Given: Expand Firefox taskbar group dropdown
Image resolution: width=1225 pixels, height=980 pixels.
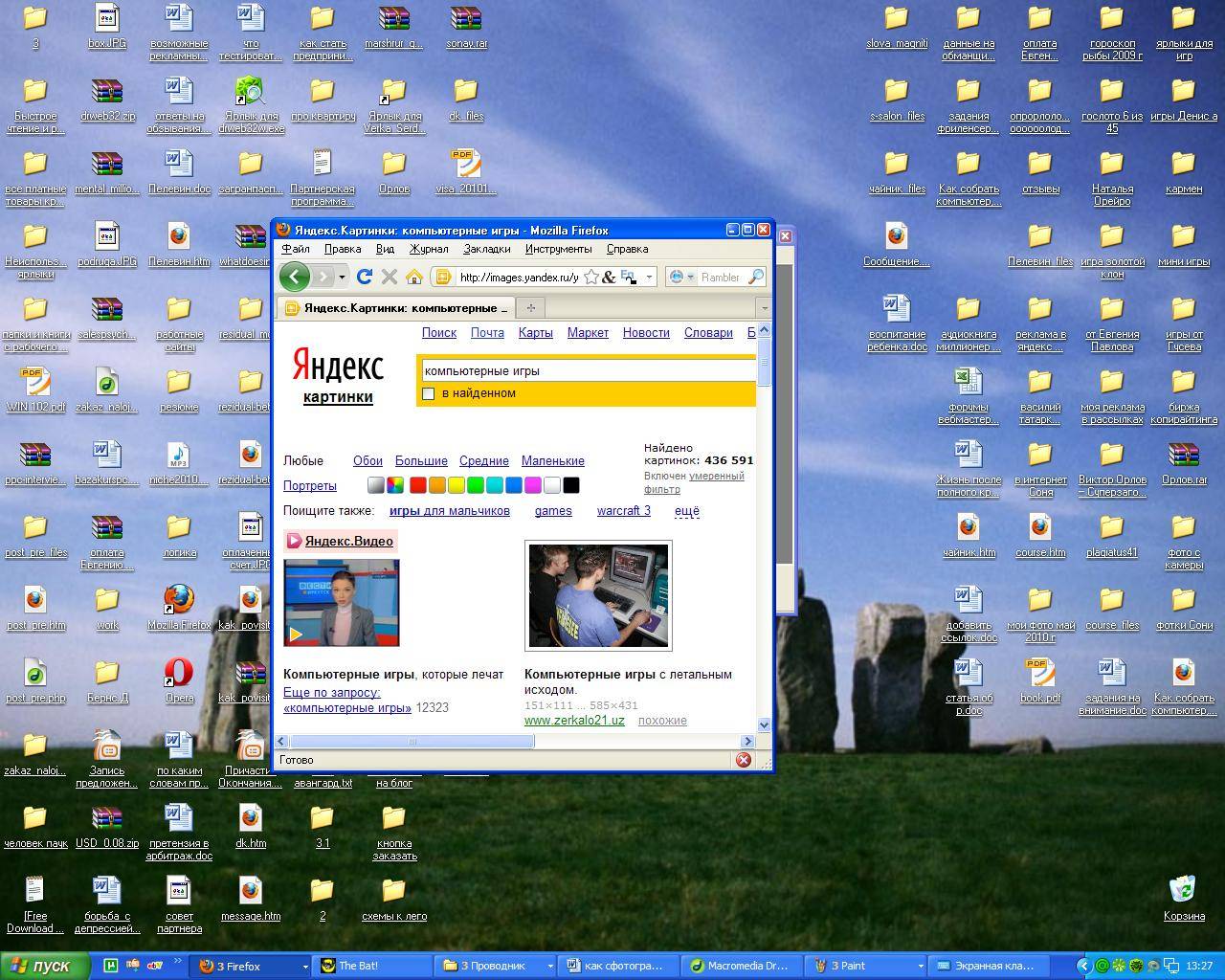Looking at the screenshot, I should point(305,967).
